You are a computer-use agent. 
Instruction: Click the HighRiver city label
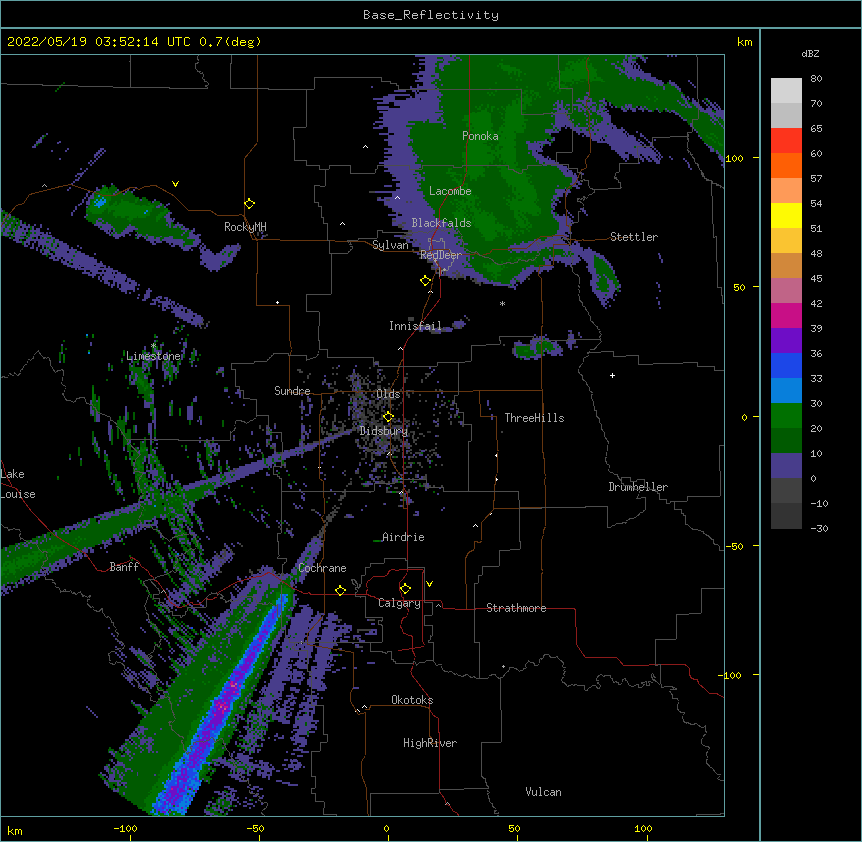point(430,743)
